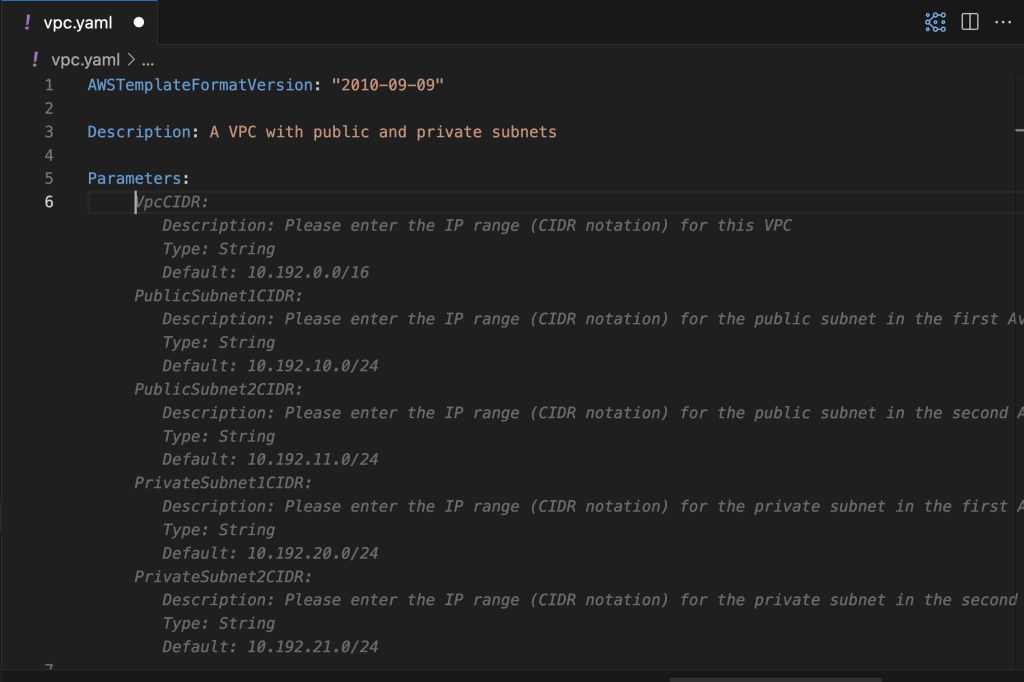The width and height of the screenshot is (1024, 682).
Task: Click the editor scrollbar region
Action: click(1019, 400)
